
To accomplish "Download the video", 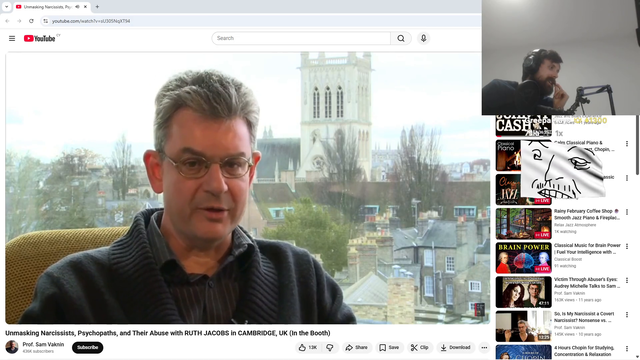I will click(x=455, y=347).
